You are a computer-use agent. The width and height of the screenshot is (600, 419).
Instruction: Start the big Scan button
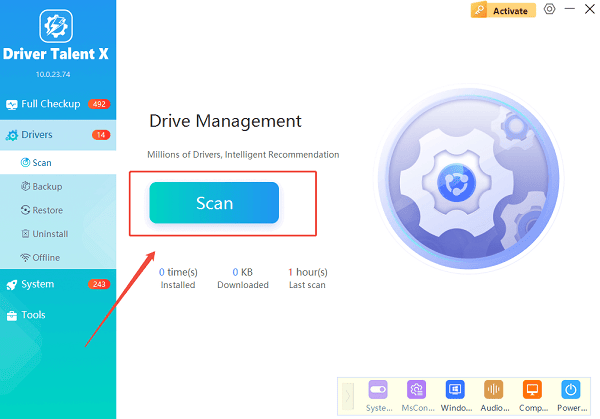coord(214,203)
